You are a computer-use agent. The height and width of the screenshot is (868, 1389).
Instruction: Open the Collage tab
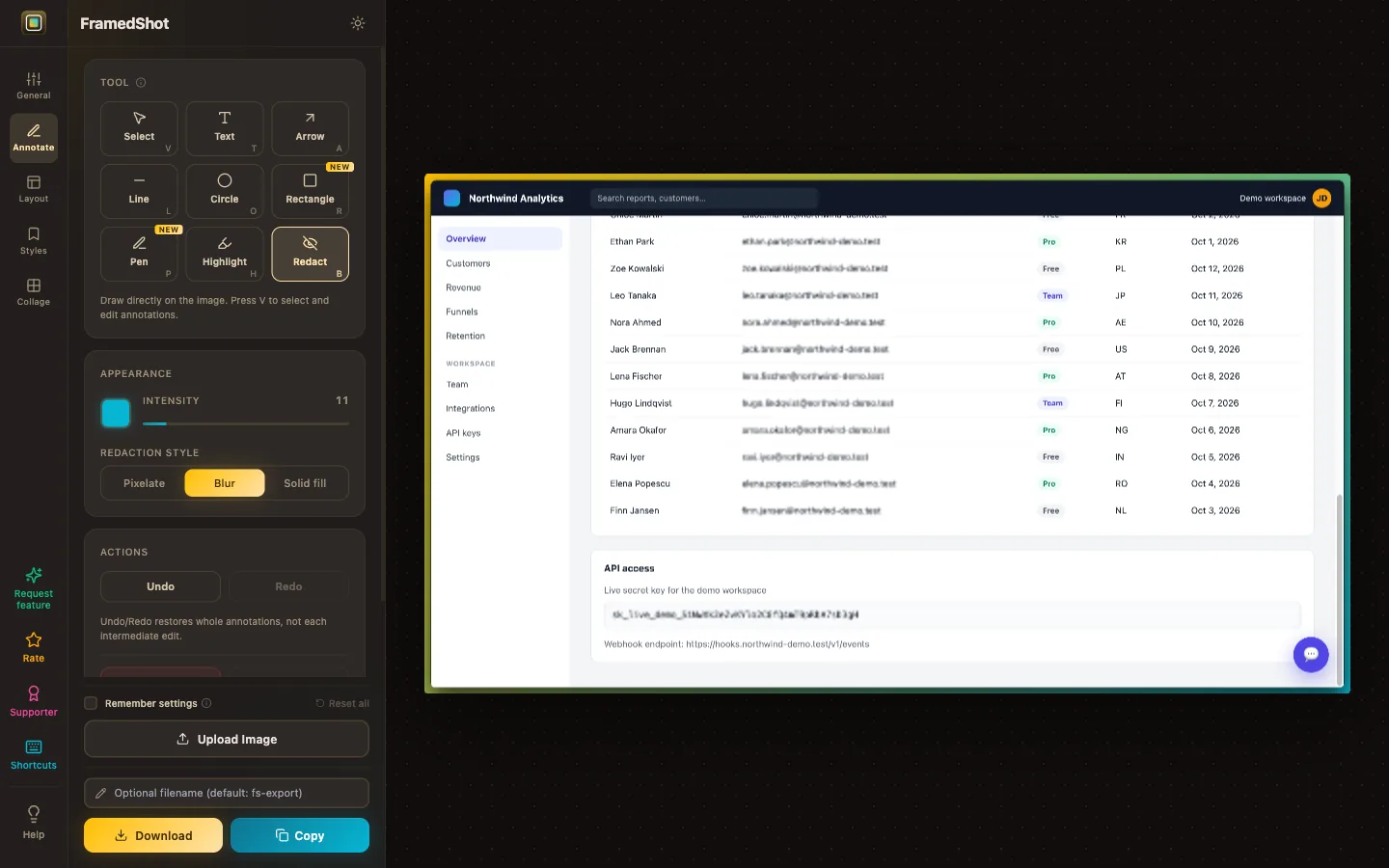[34, 291]
